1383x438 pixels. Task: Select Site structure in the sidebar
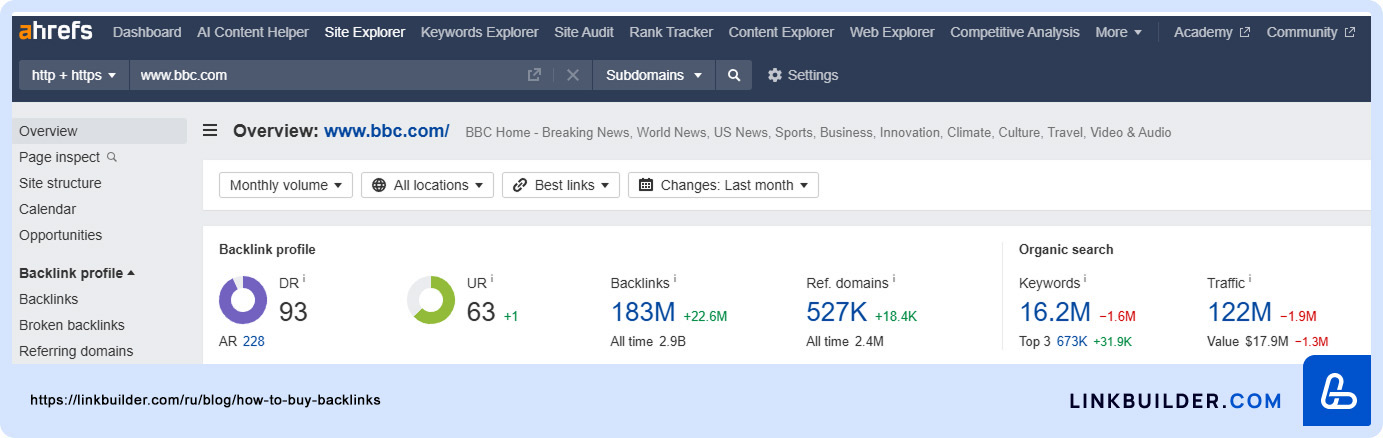60,183
